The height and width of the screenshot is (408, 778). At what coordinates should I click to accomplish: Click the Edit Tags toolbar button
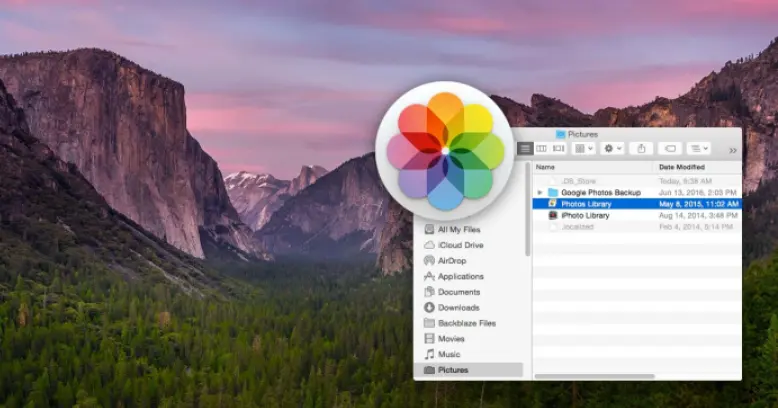coord(670,148)
